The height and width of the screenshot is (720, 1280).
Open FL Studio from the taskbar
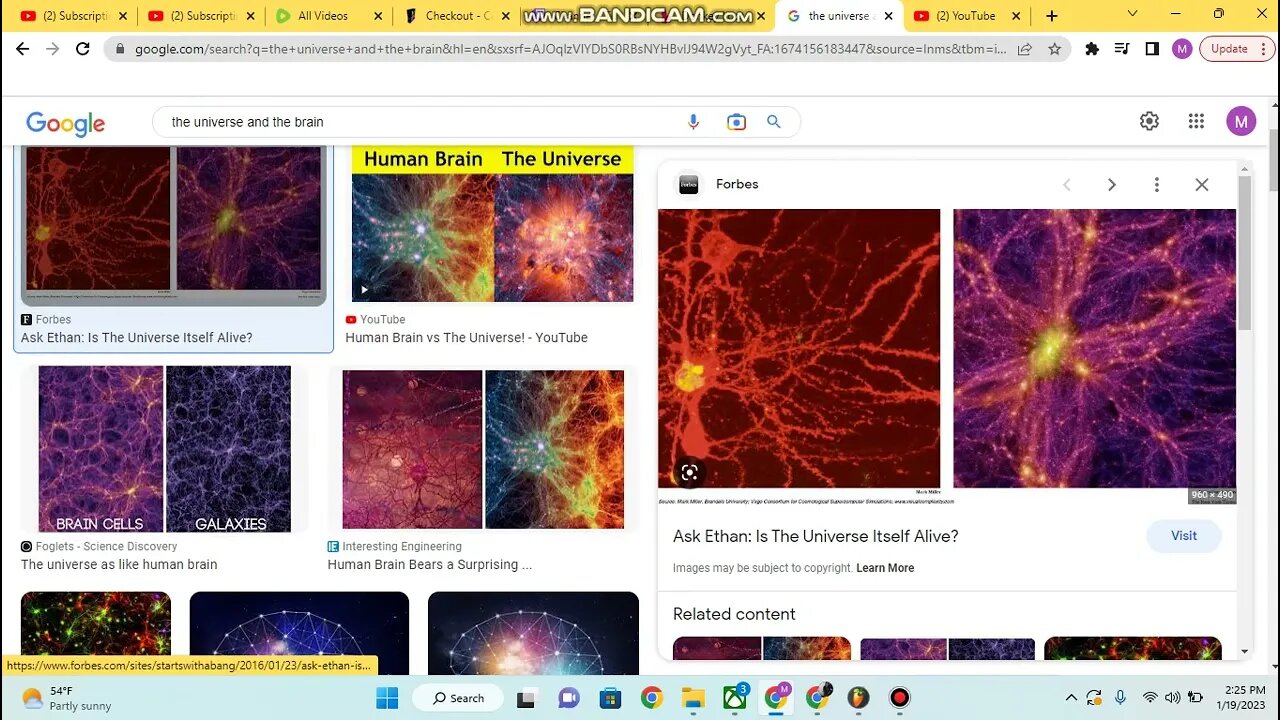pyautogui.click(x=858, y=698)
